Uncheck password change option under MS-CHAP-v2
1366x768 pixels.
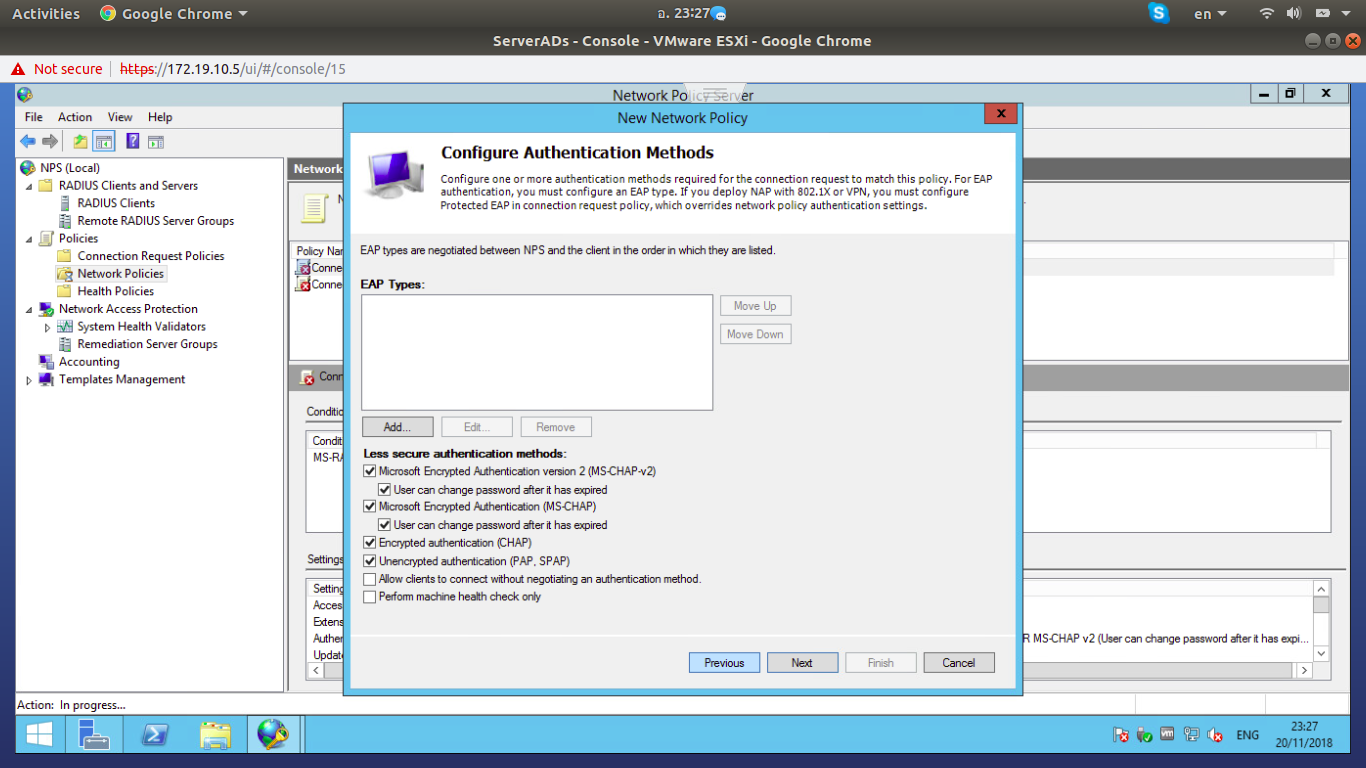point(385,489)
